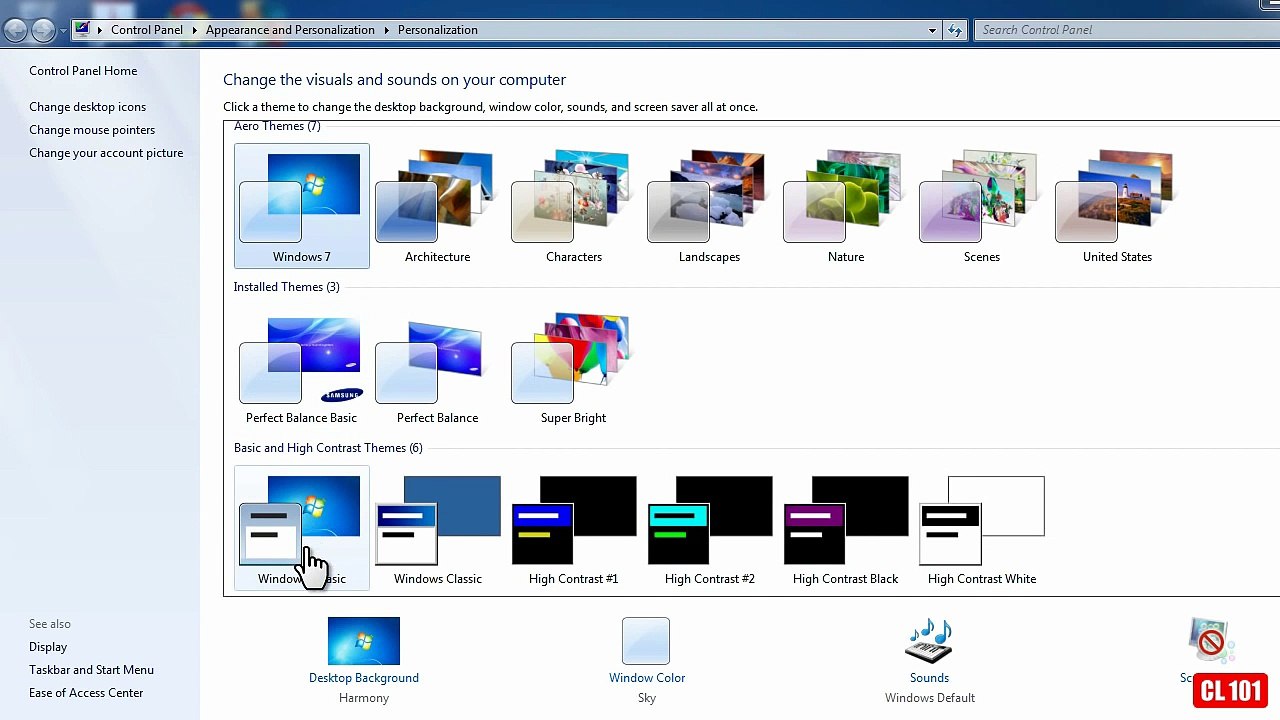Navigate to Control Panel breadcrumb
This screenshot has height=720, width=1280.
click(x=147, y=30)
